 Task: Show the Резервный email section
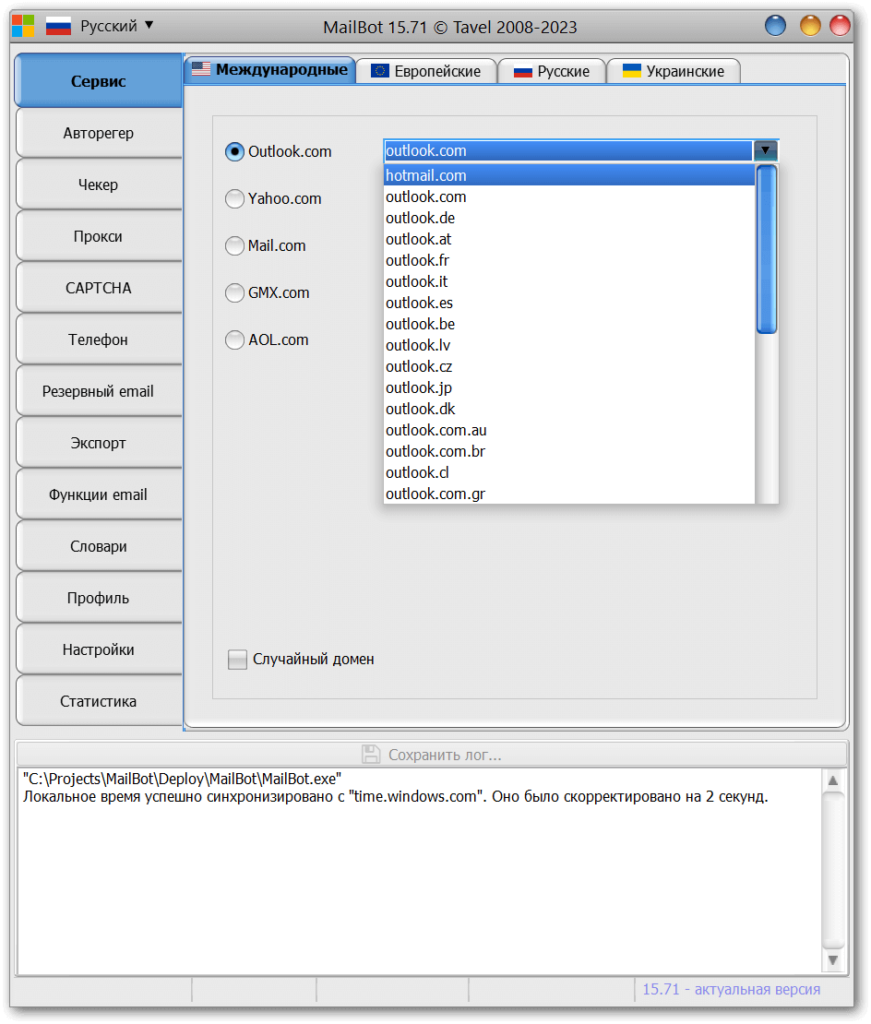click(99, 391)
